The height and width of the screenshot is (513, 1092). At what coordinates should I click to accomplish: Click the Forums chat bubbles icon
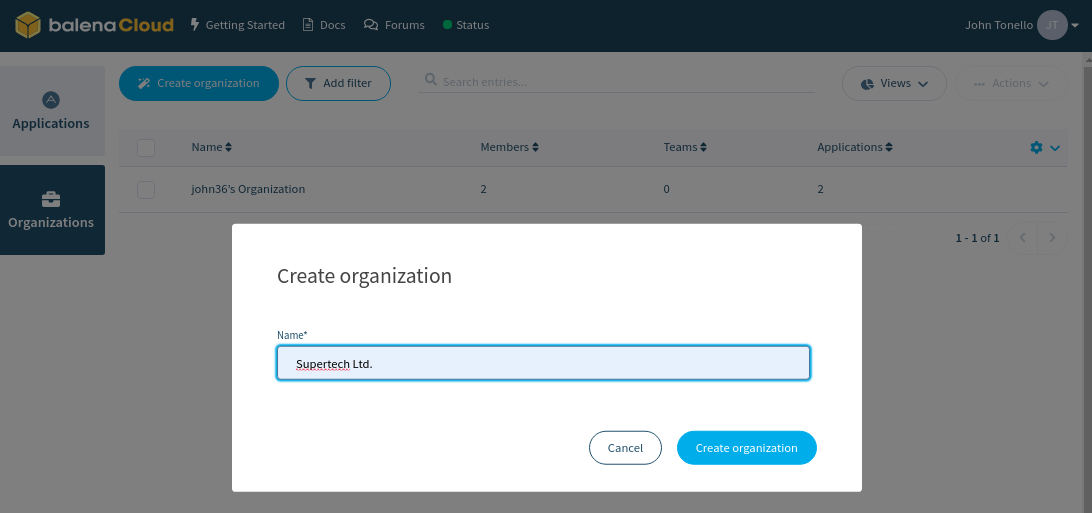[370, 25]
